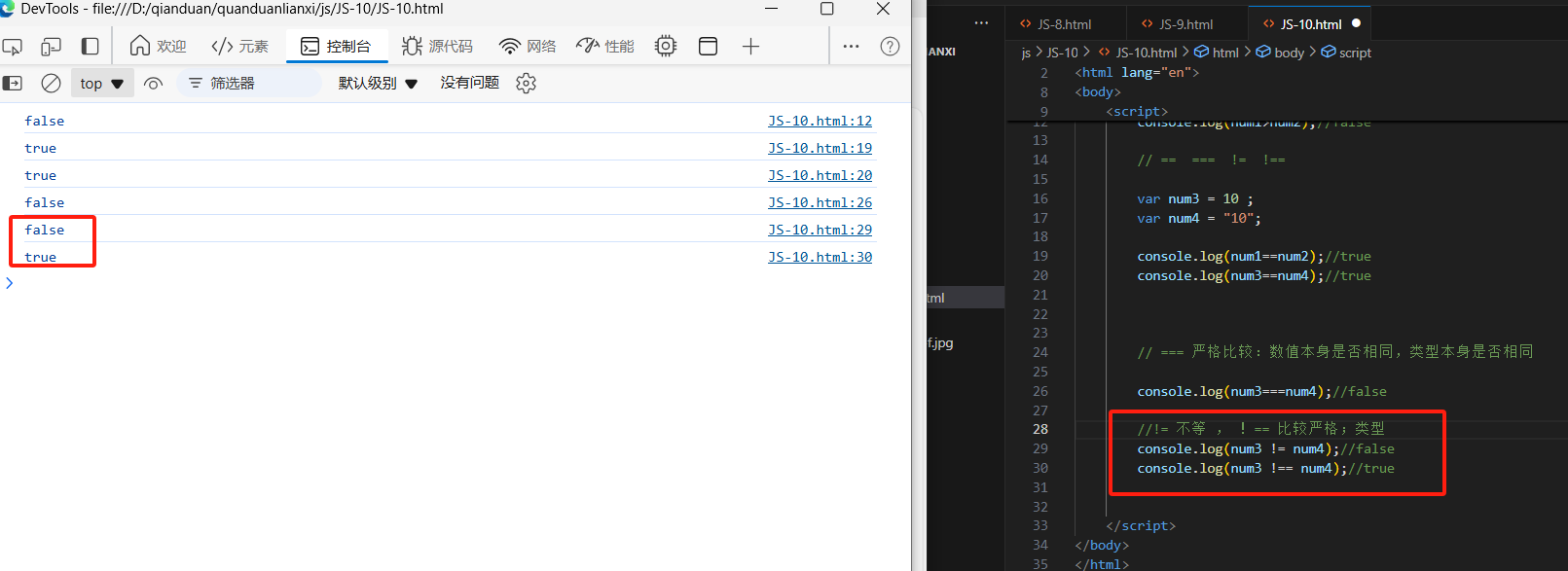1568x571 pixels.
Task: Select js breadcrumb segment
Action: pyautogui.click(x=1026, y=53)
